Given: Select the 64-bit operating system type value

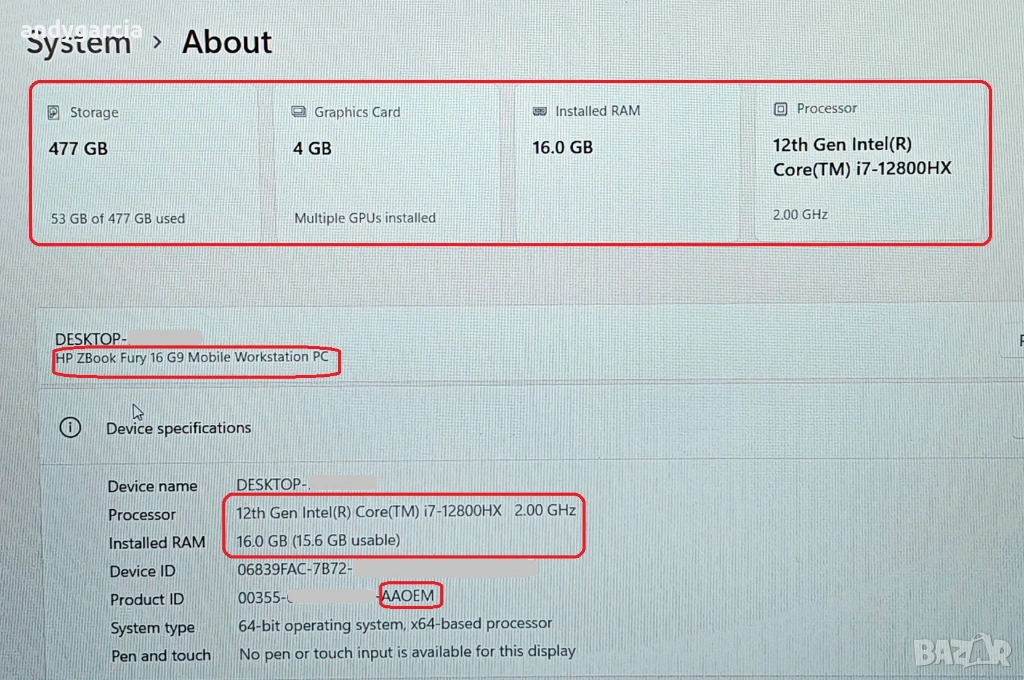Looking at the screenshot, I should click(395, 624).
